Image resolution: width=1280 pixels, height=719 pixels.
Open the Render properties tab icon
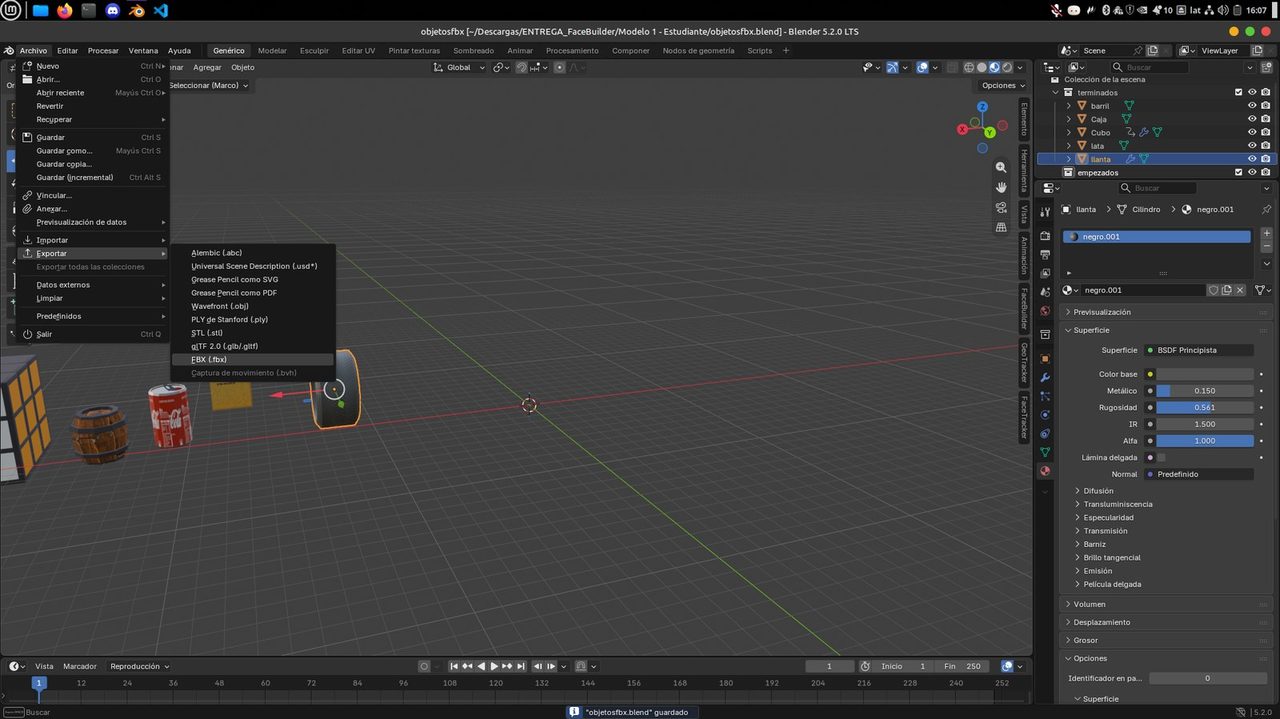(1045, 236)
